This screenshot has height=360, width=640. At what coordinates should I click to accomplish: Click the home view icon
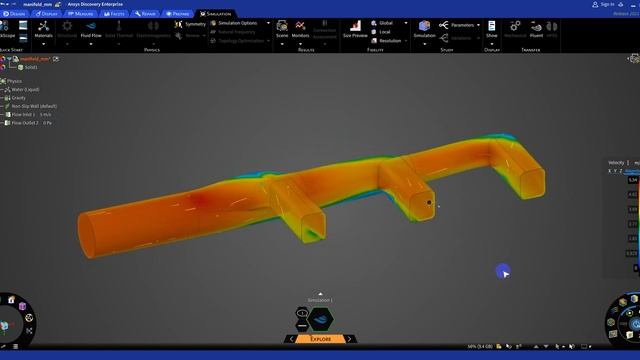pyautogui.click(x=11, y=300)
